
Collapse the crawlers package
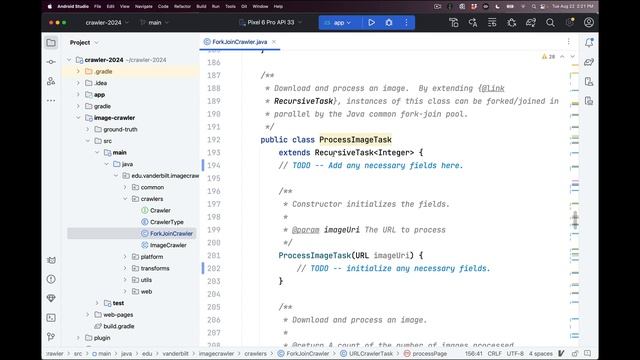[x=125, y=199]
